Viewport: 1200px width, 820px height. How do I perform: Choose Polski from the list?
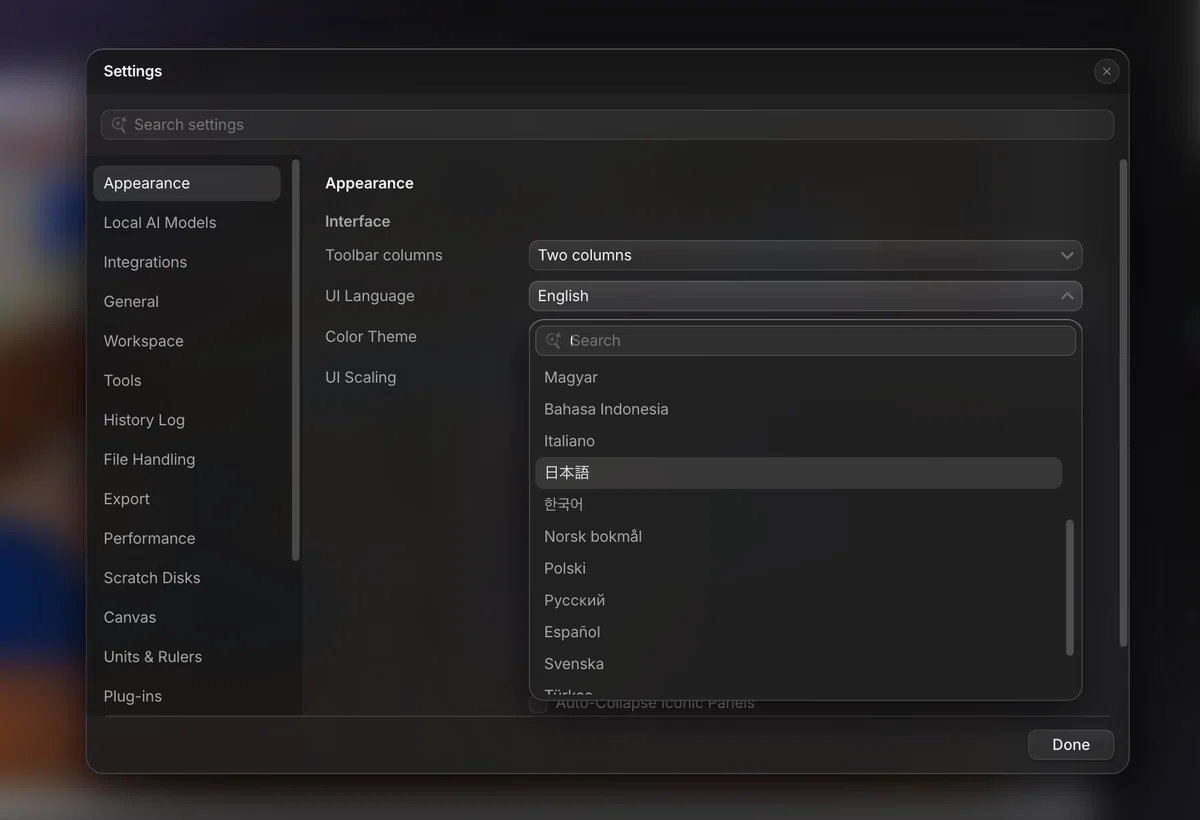(798, 568)
